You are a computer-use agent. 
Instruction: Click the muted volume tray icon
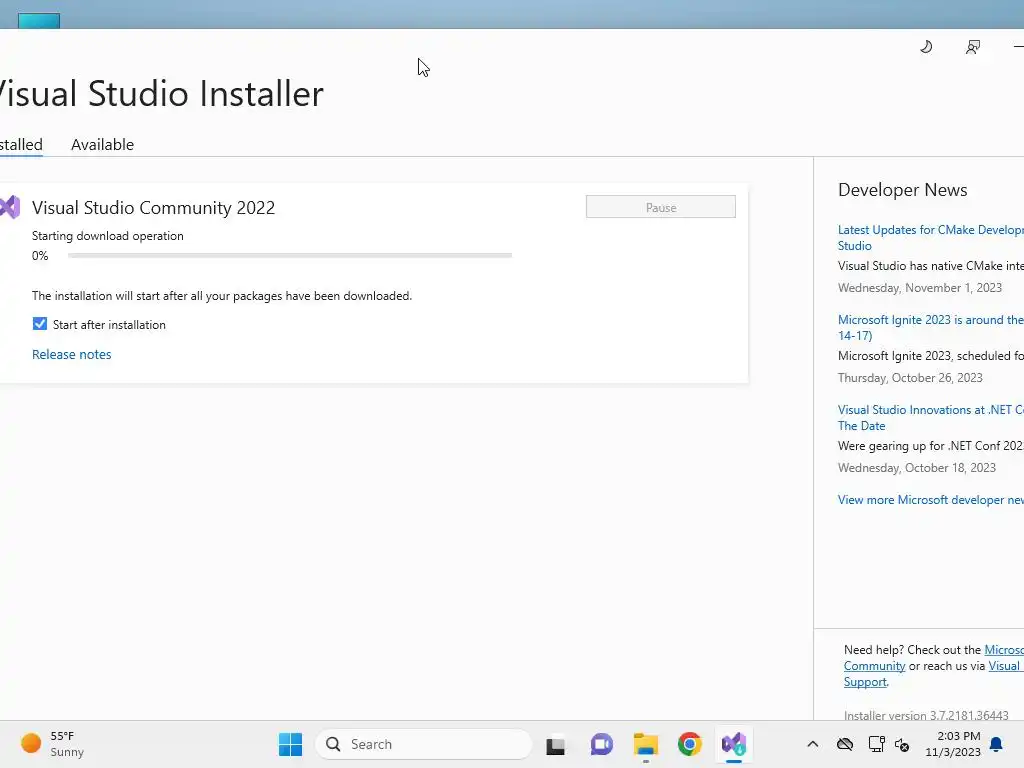[x=903, y=744]
